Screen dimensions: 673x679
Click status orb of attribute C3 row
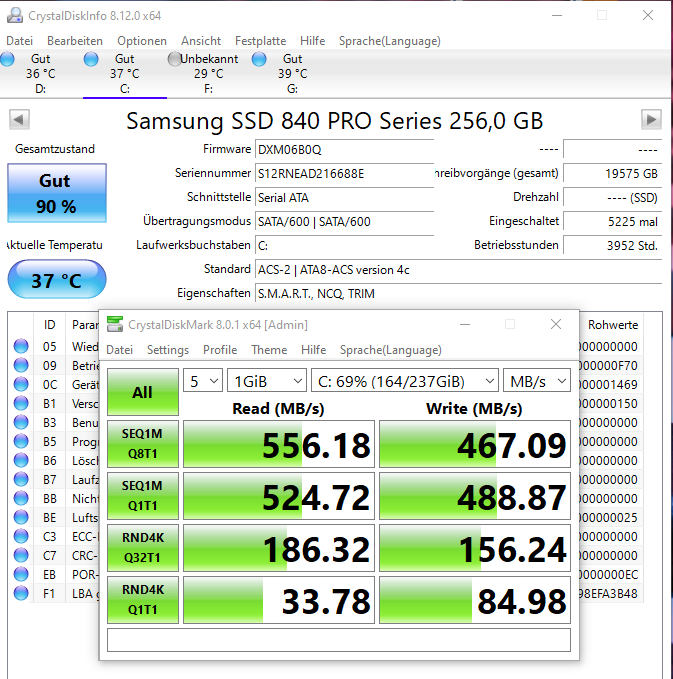(21, 536)
